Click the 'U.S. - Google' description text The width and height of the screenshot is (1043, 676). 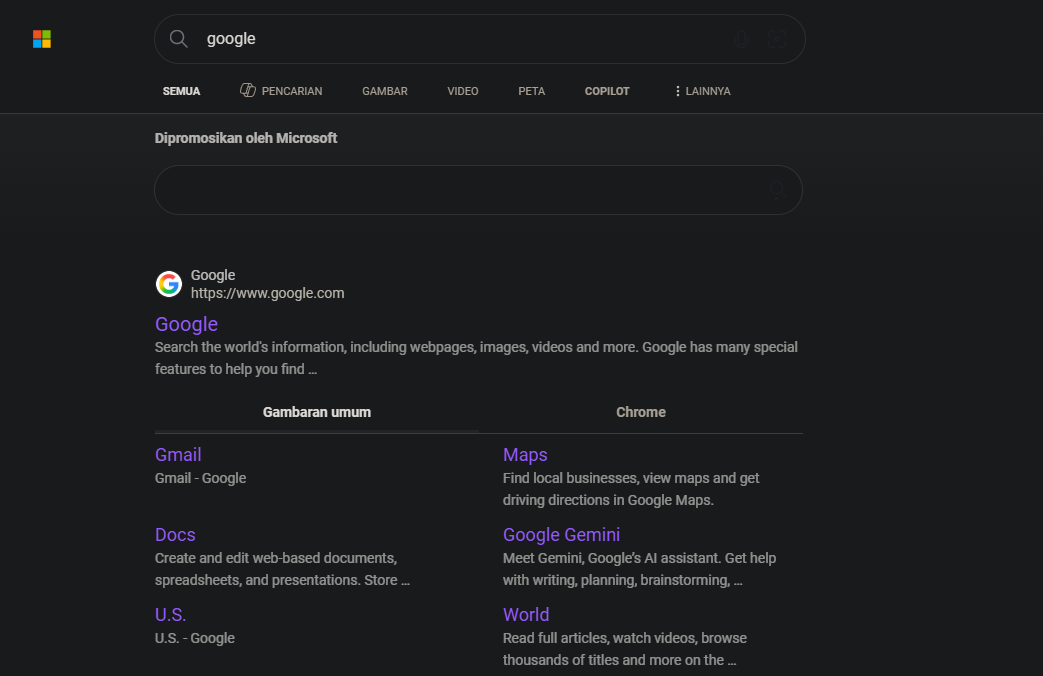click(x=195, y=638)
